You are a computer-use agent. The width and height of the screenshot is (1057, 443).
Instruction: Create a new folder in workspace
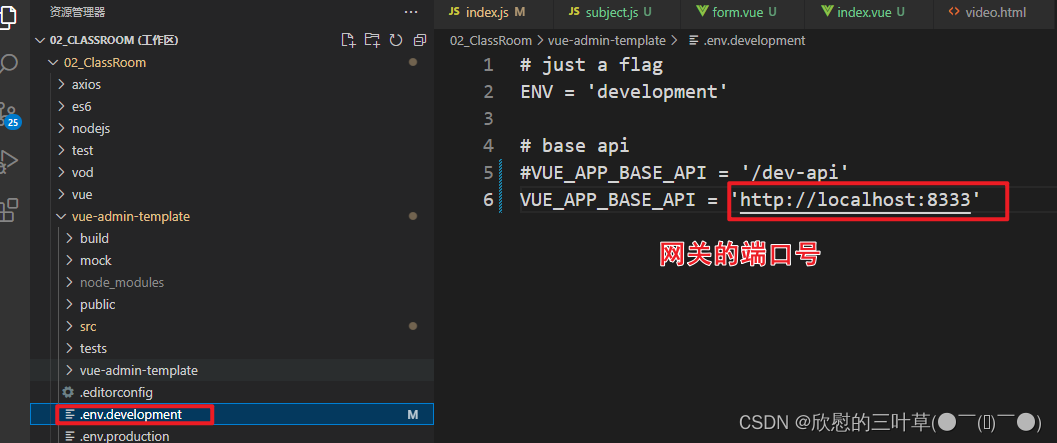[x=372, y=40]
